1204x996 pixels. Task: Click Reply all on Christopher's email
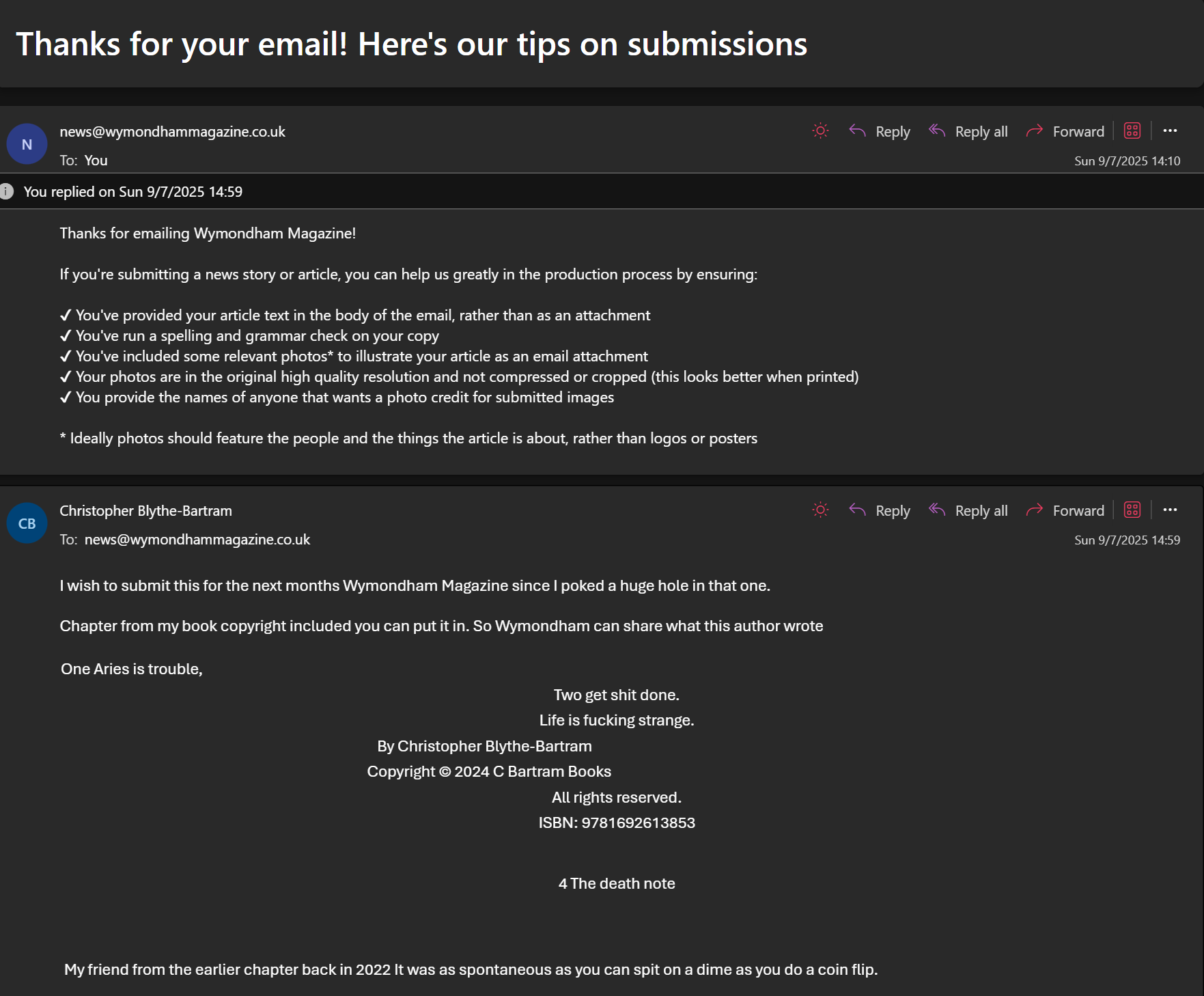coord(968,510)
